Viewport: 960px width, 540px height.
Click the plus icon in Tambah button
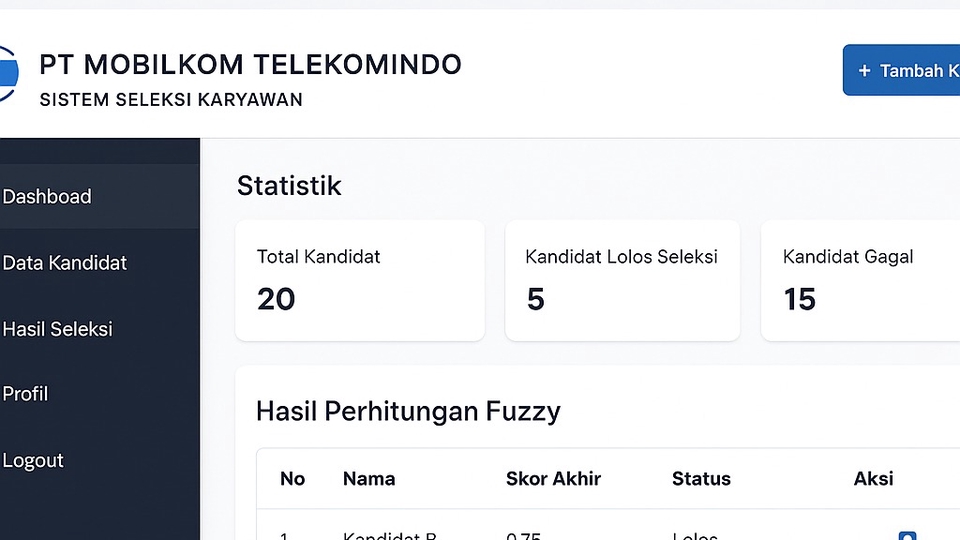[864, 71]
